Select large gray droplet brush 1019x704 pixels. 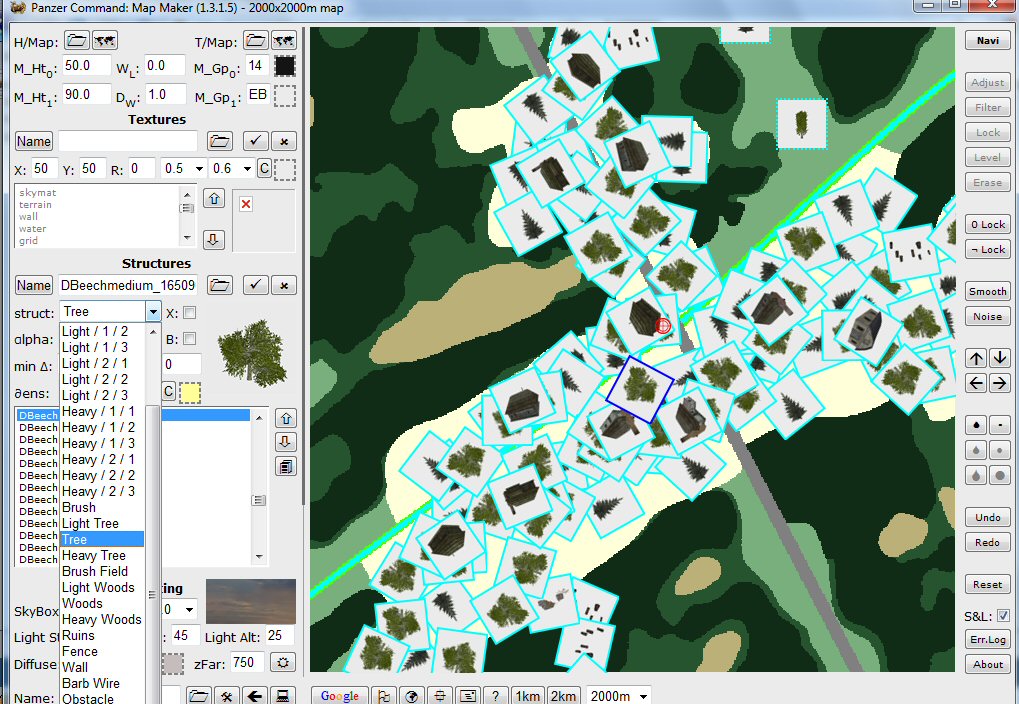(x=976, y=476)
